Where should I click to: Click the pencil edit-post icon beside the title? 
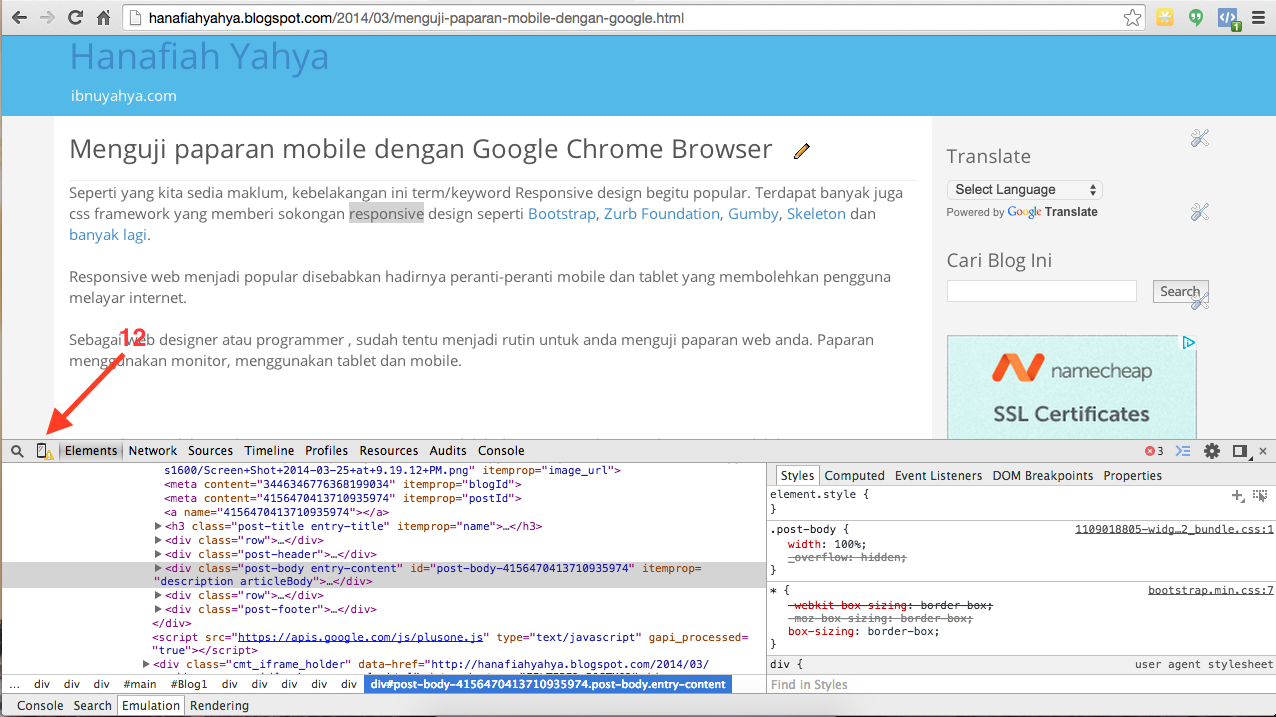point(801,151)
